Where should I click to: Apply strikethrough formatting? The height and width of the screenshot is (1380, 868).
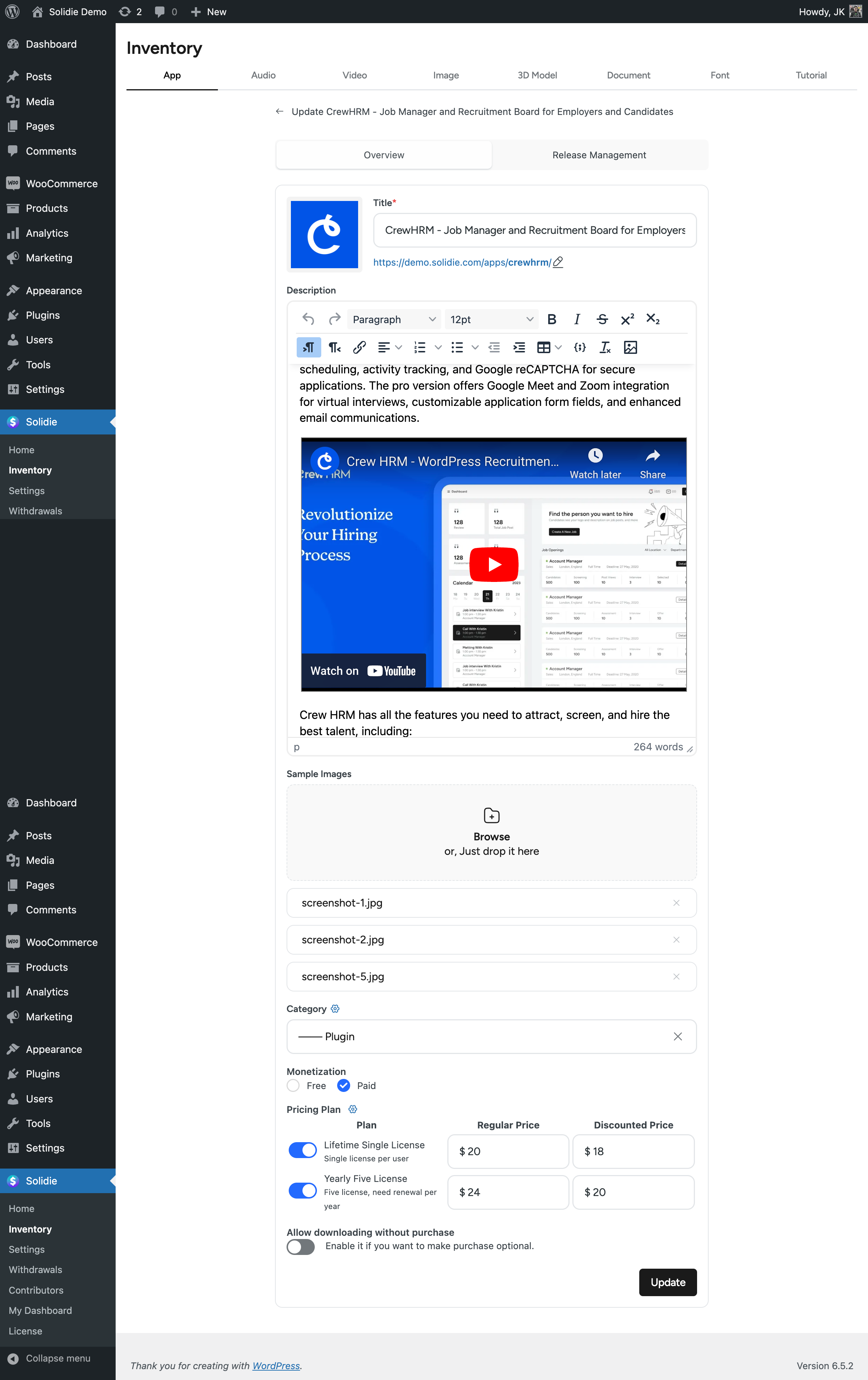[602, 319]
